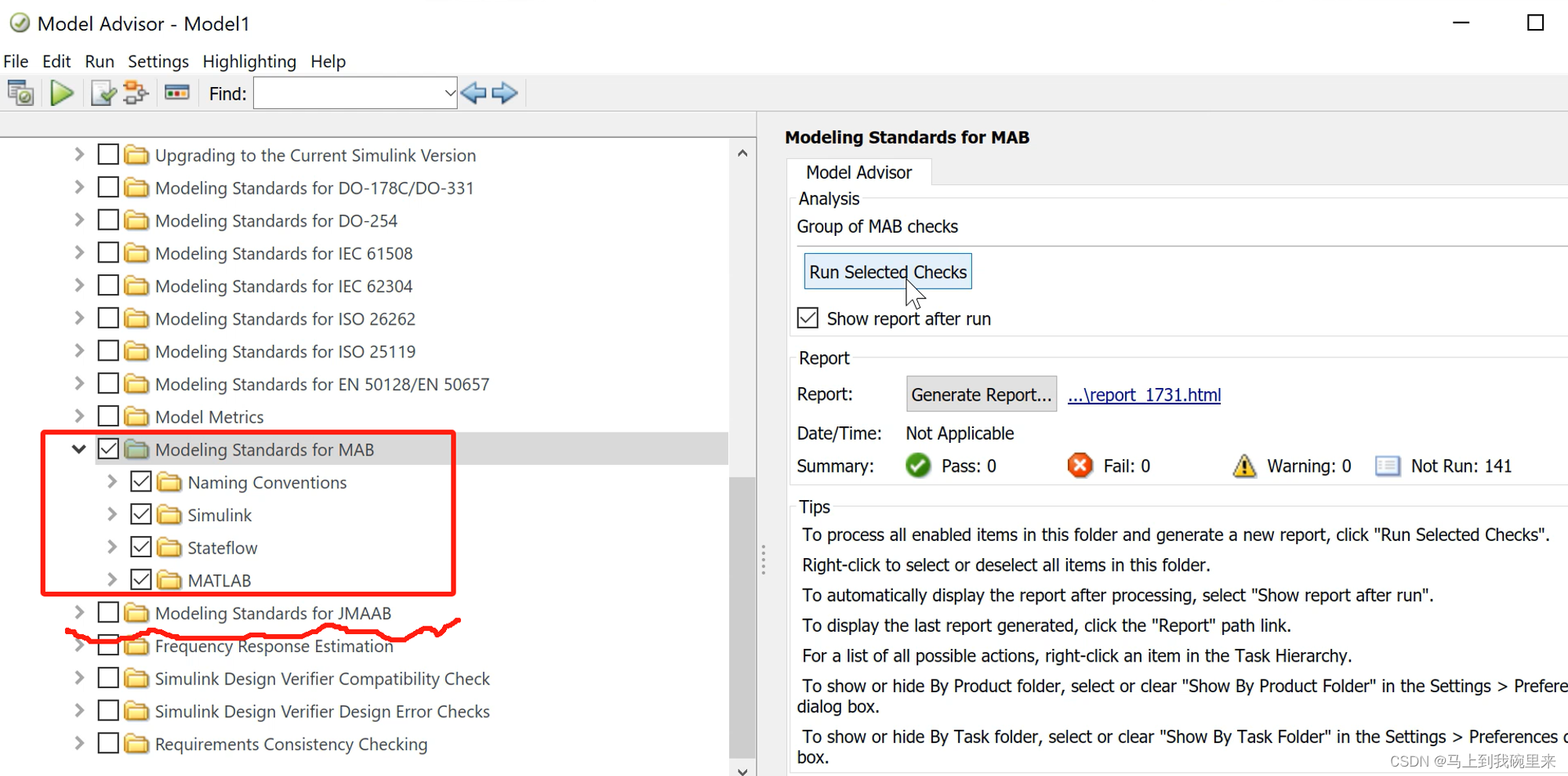Toggle the highlighting toolbar icon
Viewport: 1568px width, 776px height.
tap(177, 93)
